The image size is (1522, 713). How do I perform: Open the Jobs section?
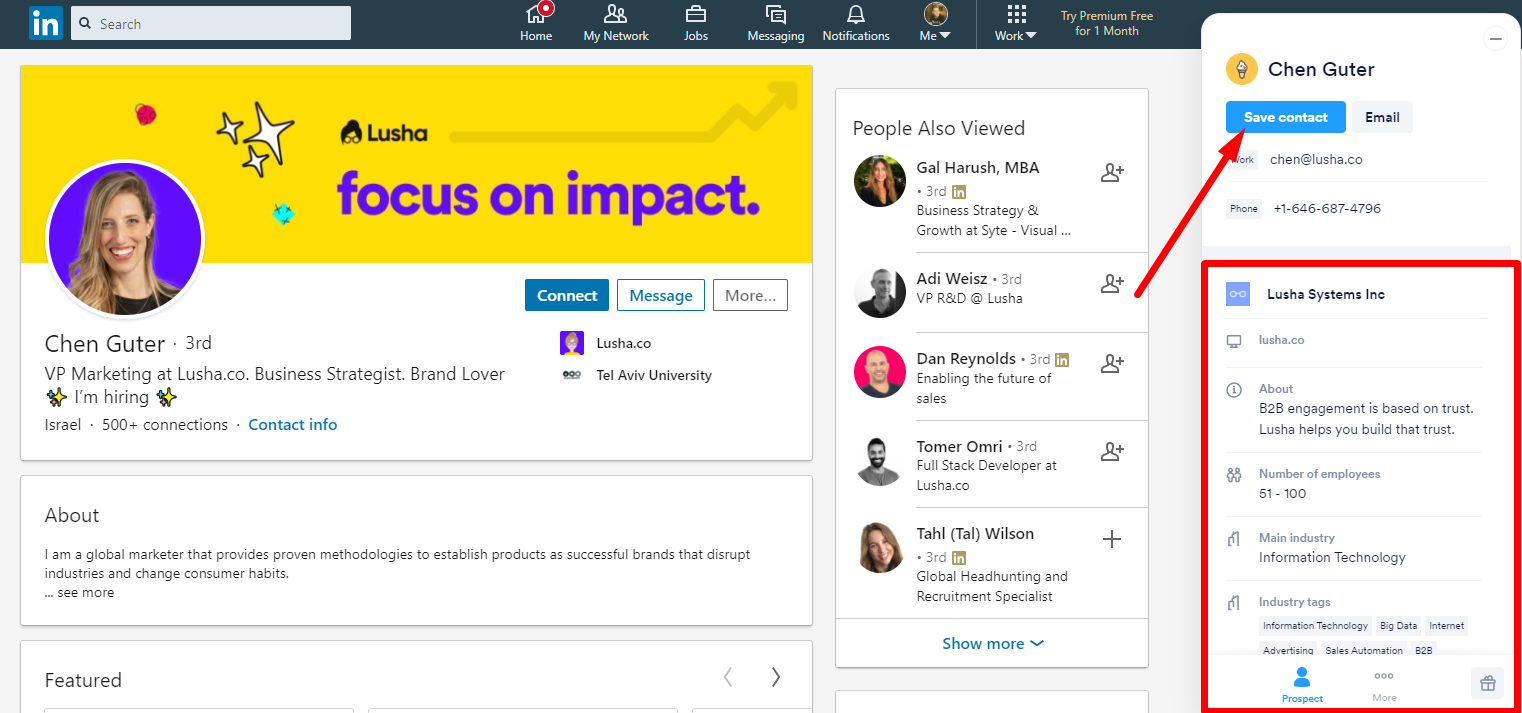(x=695, y=22)
